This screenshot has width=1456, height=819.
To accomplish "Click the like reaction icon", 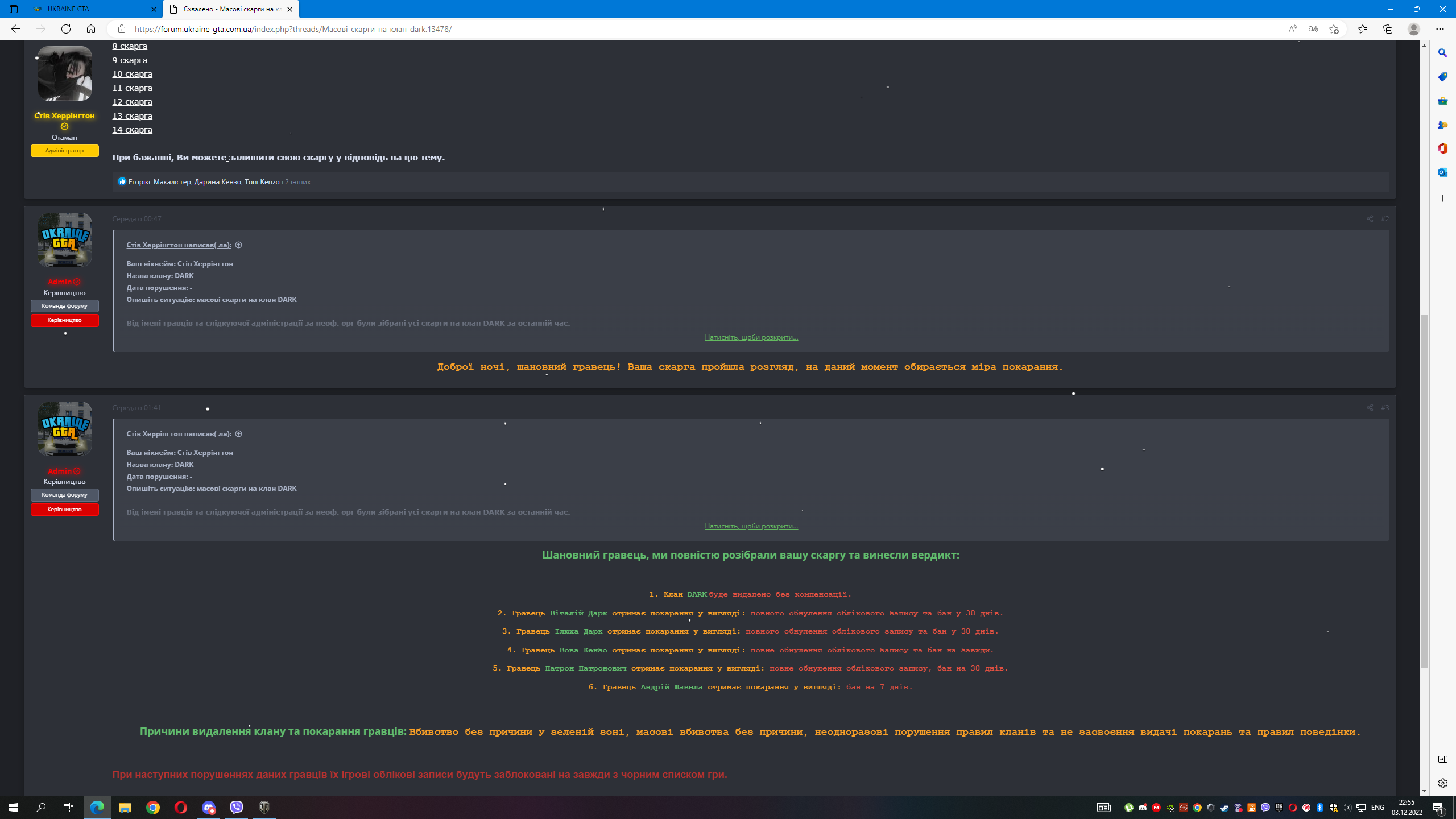I will pyautogui.click(x=122, y=181).
